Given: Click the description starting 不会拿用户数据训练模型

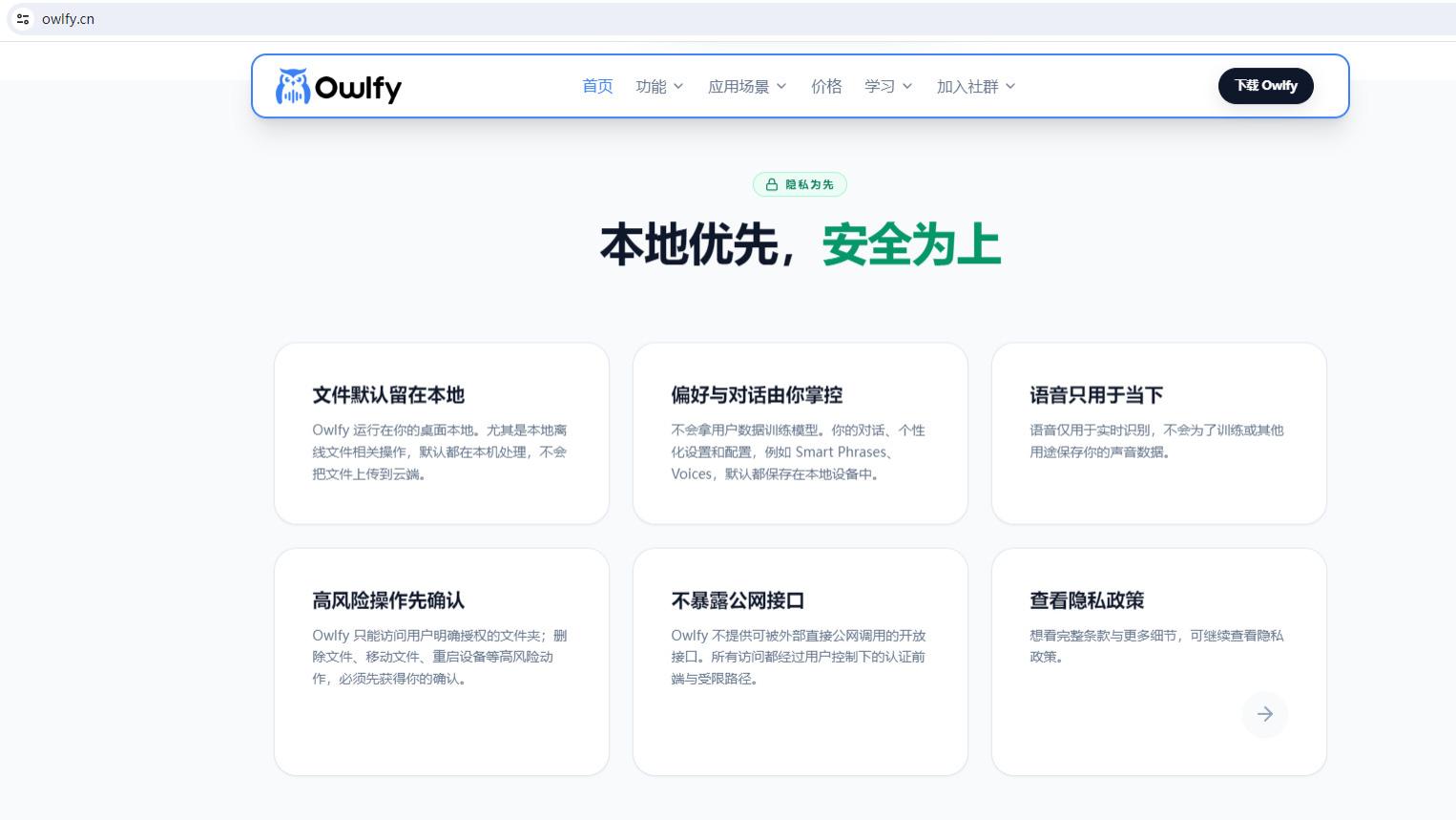Looking at the screenshot, I should 798,452.
